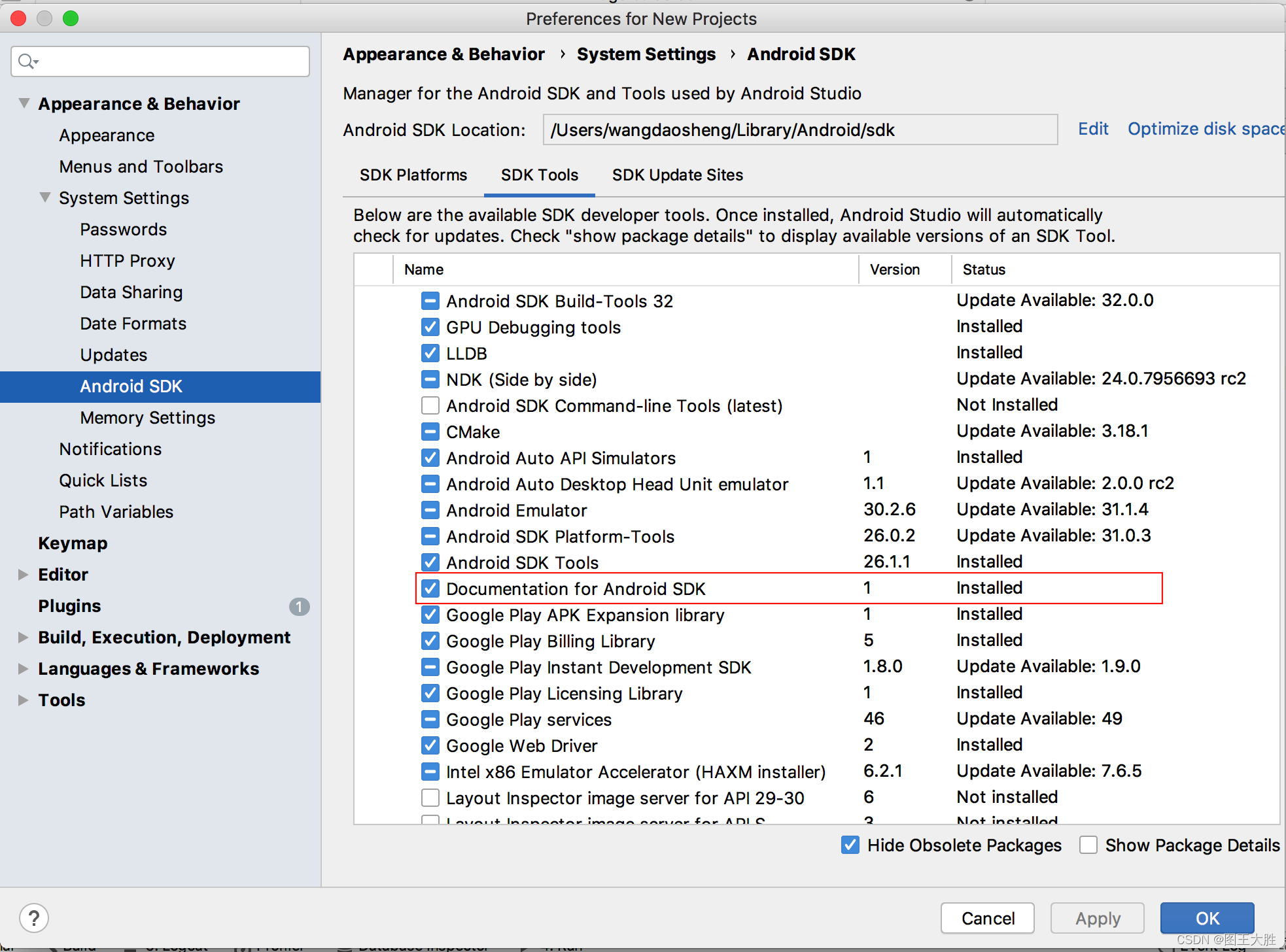Click the Plugins update count badge
This screenshot has height=952, width=1286.
tap(299, 606)
